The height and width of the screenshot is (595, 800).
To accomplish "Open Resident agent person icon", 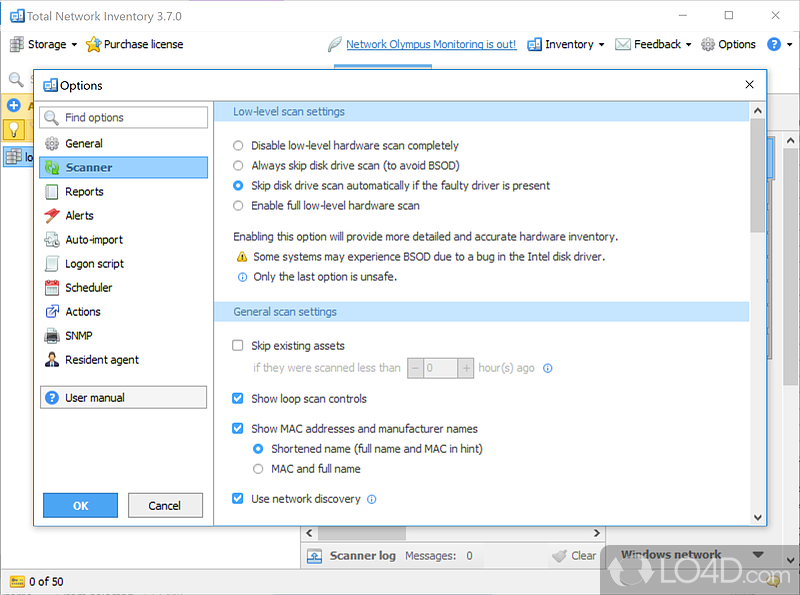I will [x=52, y=359].
